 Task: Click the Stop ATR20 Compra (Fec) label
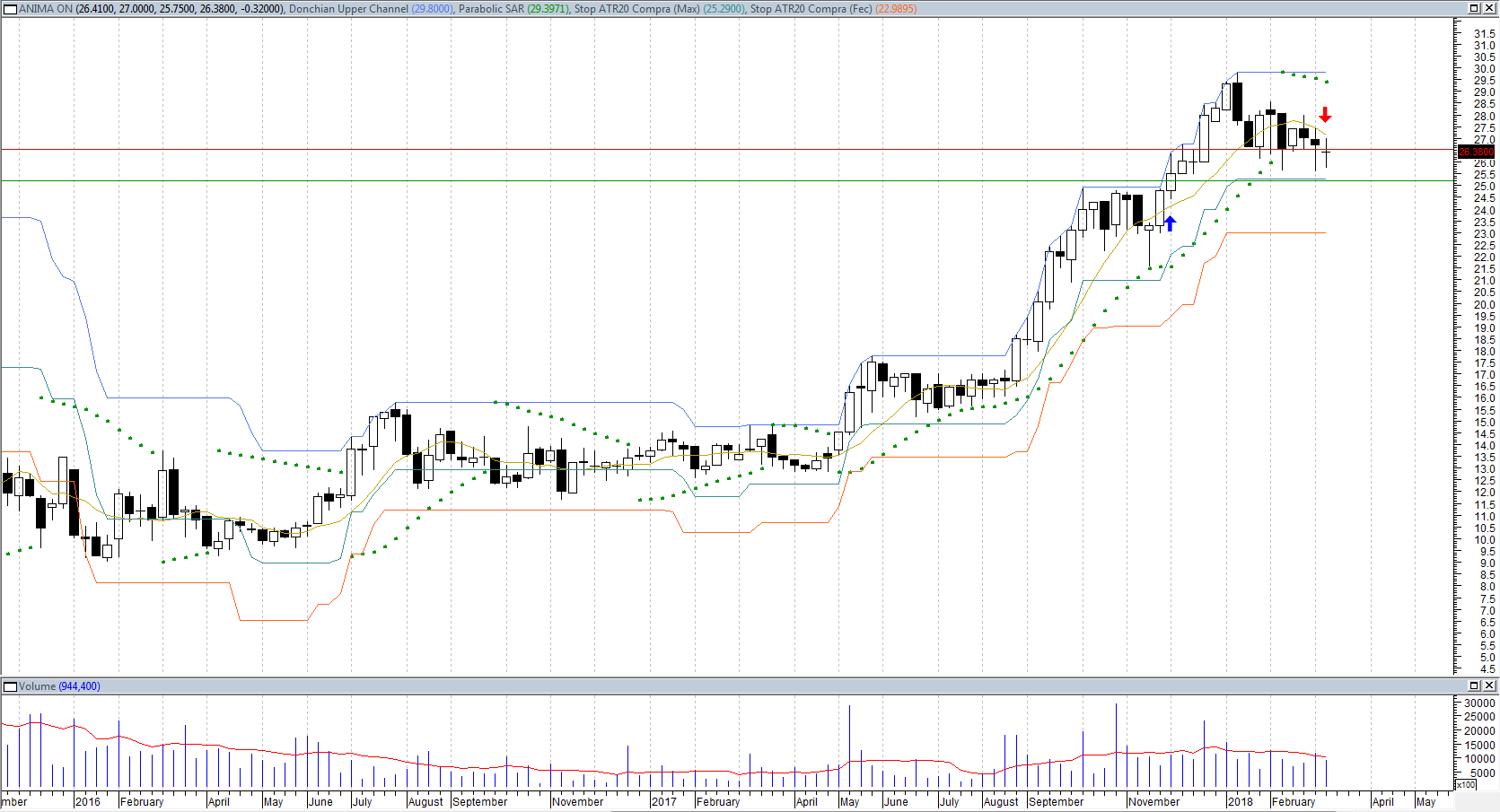pyautogui.click(x=811, y=9)
